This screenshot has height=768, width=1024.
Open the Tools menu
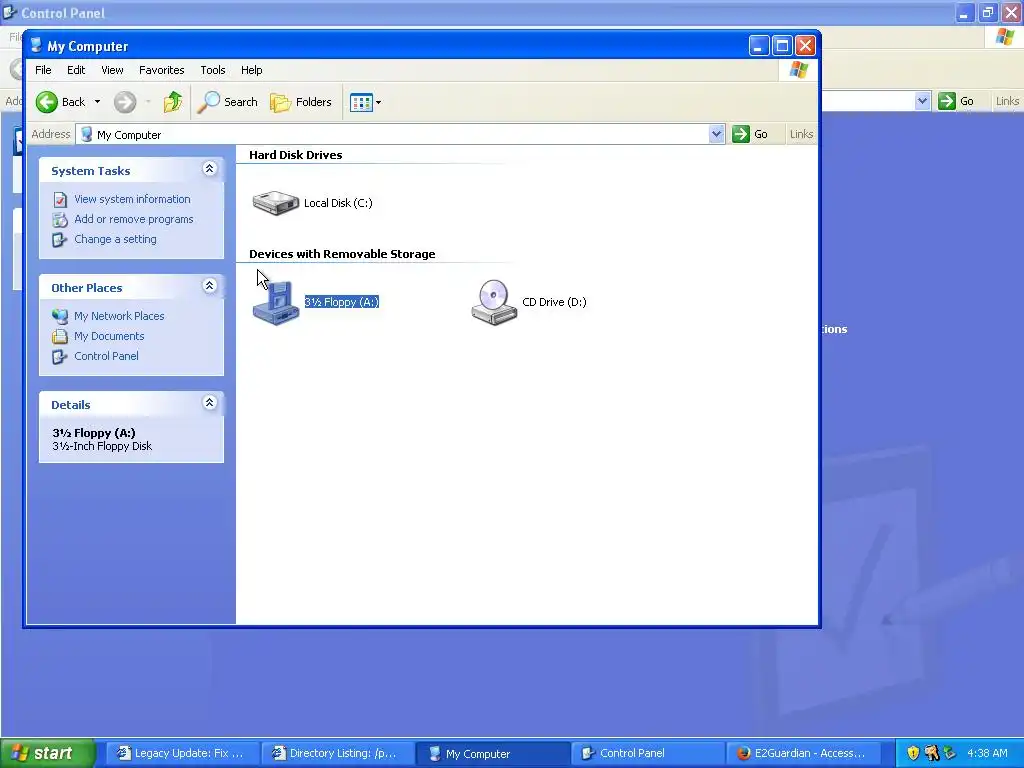click(x=213, y=70)
